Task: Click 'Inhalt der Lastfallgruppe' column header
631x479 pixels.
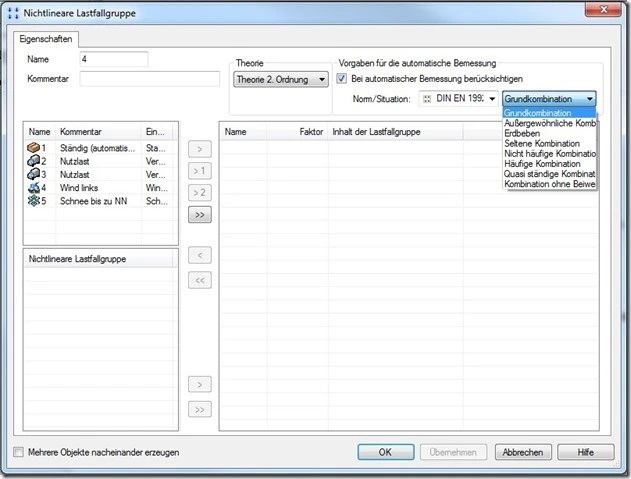Action: tap(396, 132)
